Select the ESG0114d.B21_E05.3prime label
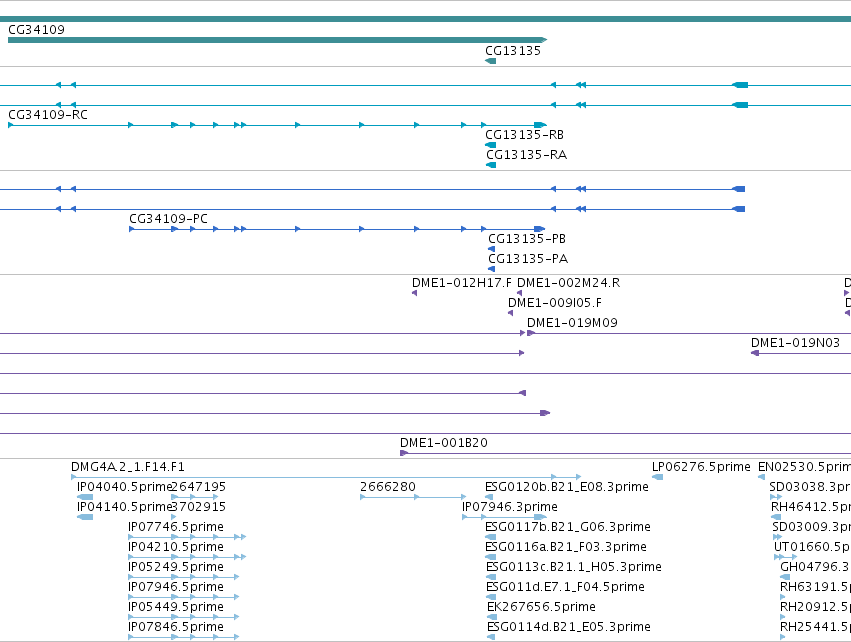 tap(568, 628)
